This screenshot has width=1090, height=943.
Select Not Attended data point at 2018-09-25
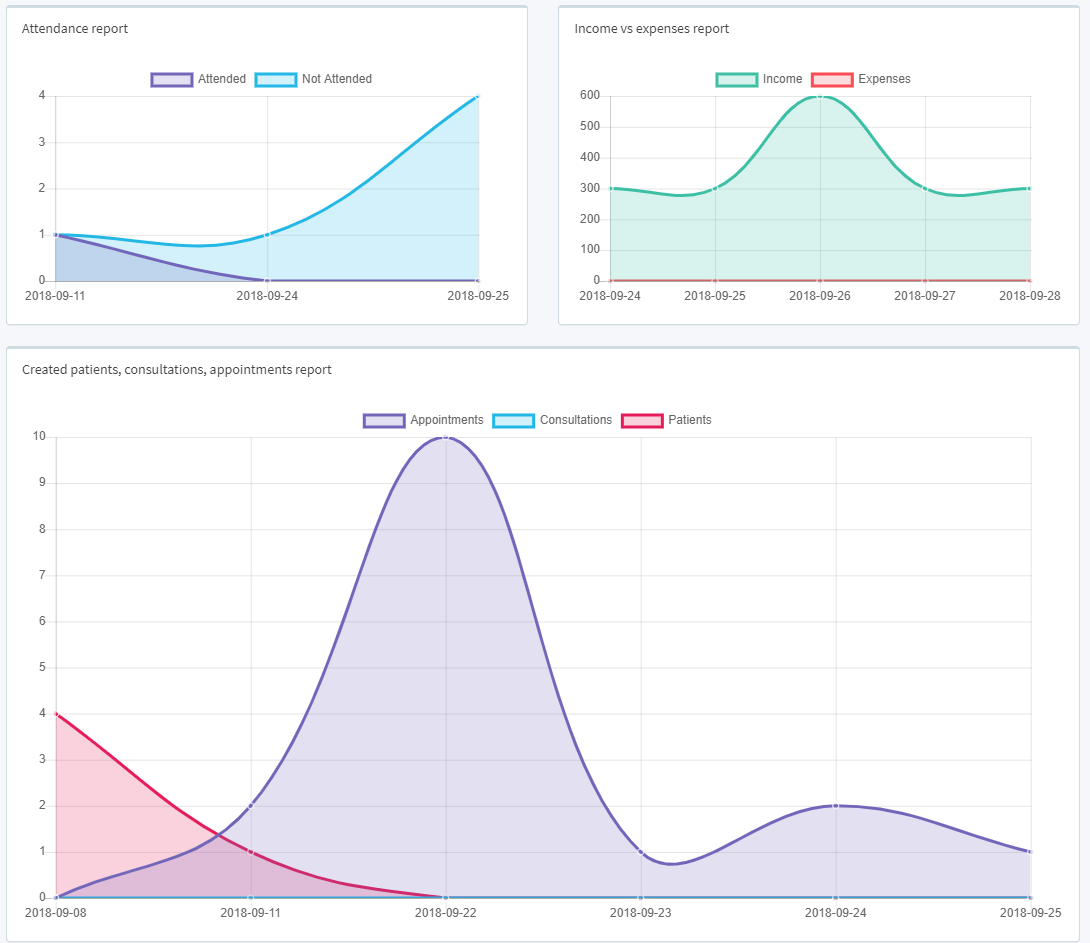coord(478,96)
